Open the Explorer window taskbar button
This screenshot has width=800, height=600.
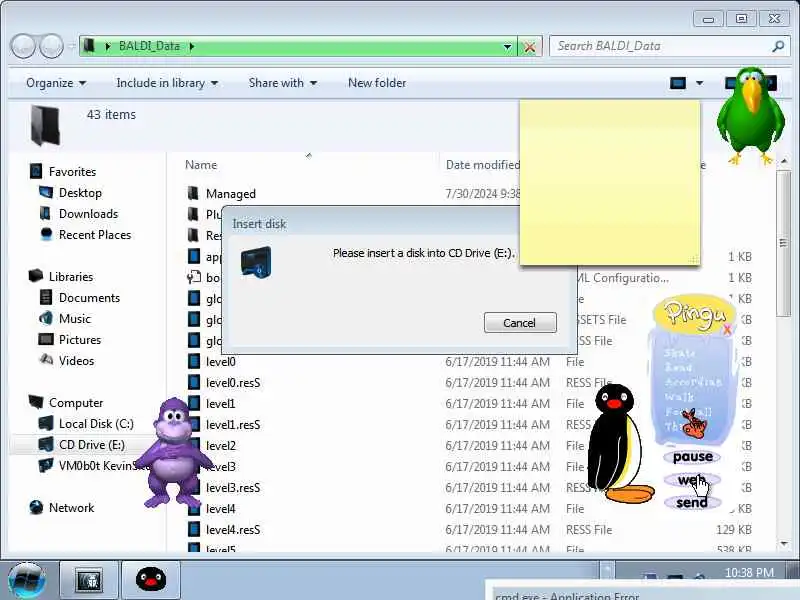click(89, 580)
